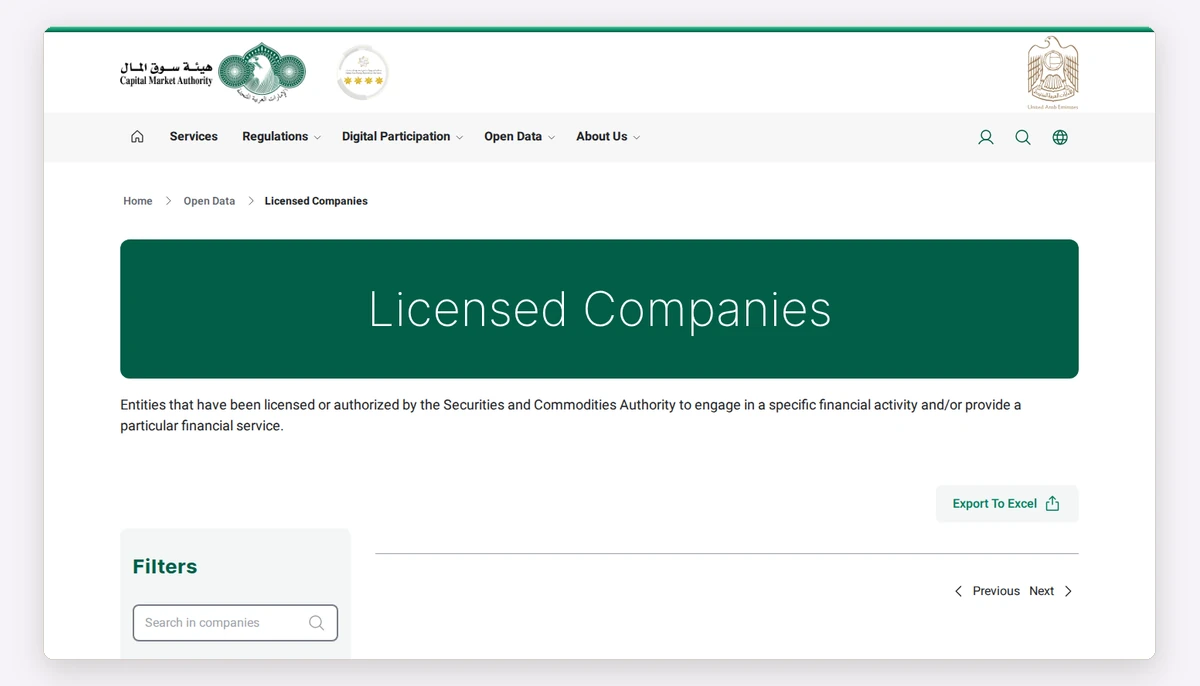This screenshot has width=1200, height=686.
Task: Expand the Regulations dropdown menu
Action: 281,137
